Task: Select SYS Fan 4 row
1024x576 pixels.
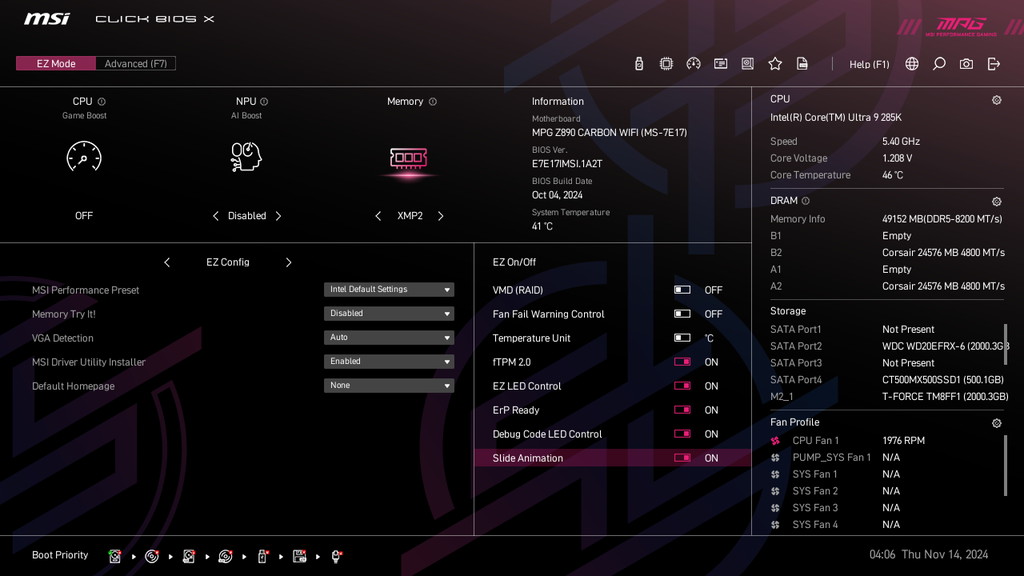Action: 887,524
